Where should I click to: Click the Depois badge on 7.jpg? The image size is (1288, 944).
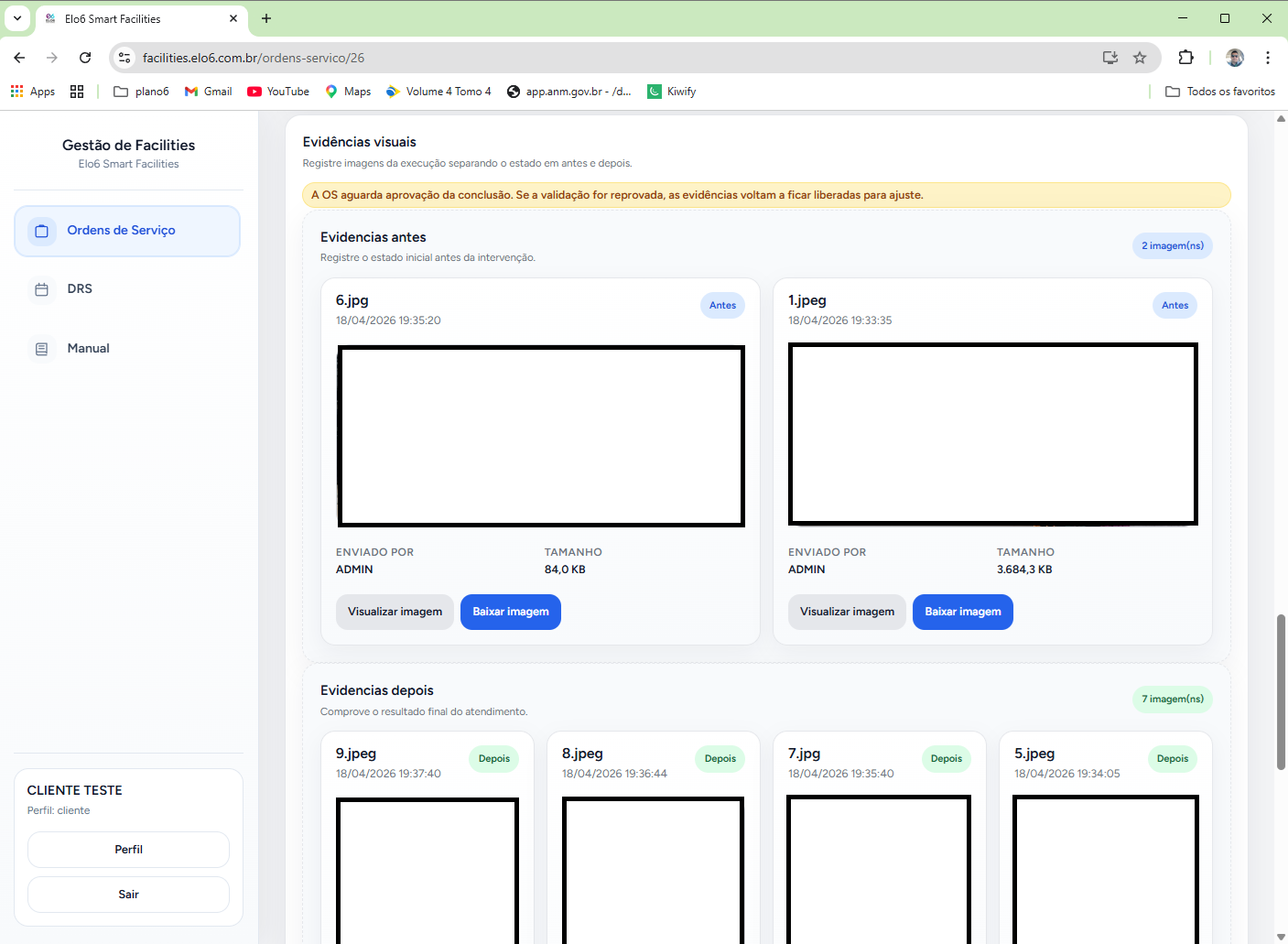click(x=947, y=759)
